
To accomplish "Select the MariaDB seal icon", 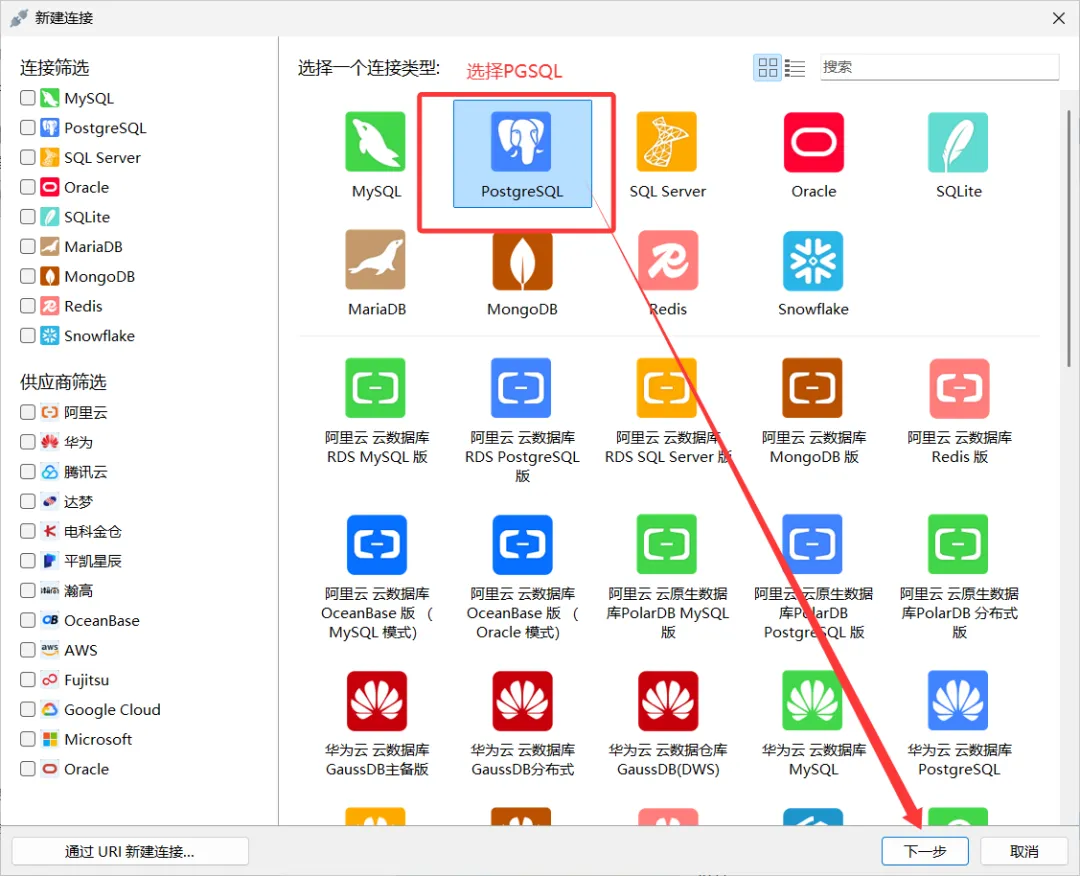I will (x=375, y=260).
